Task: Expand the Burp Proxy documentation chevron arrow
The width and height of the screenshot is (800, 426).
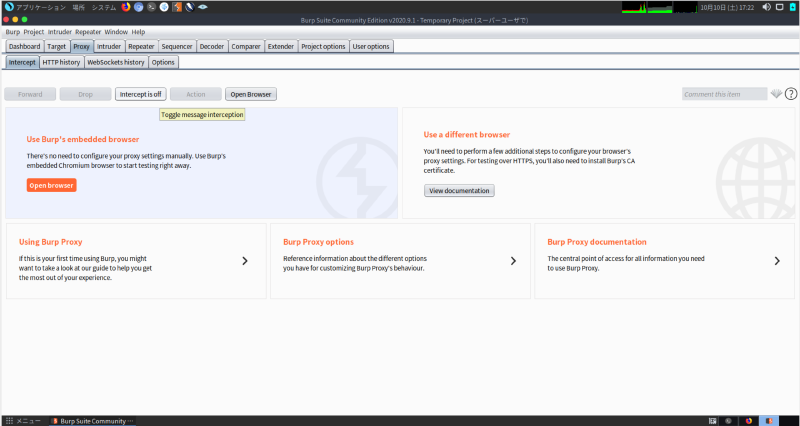Action: (x=777, y=261)
